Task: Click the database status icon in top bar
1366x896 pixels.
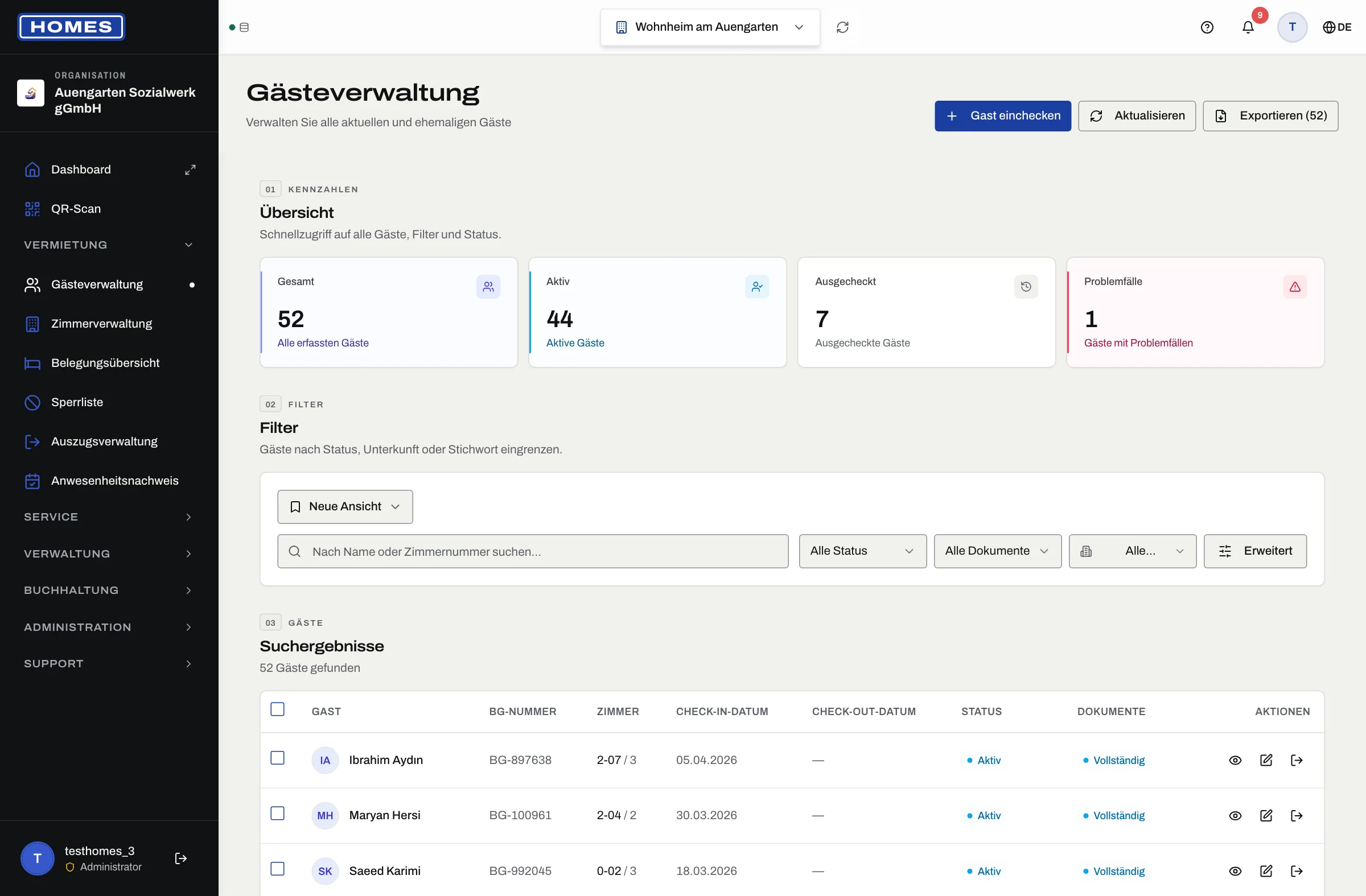Action: point(244,27)
